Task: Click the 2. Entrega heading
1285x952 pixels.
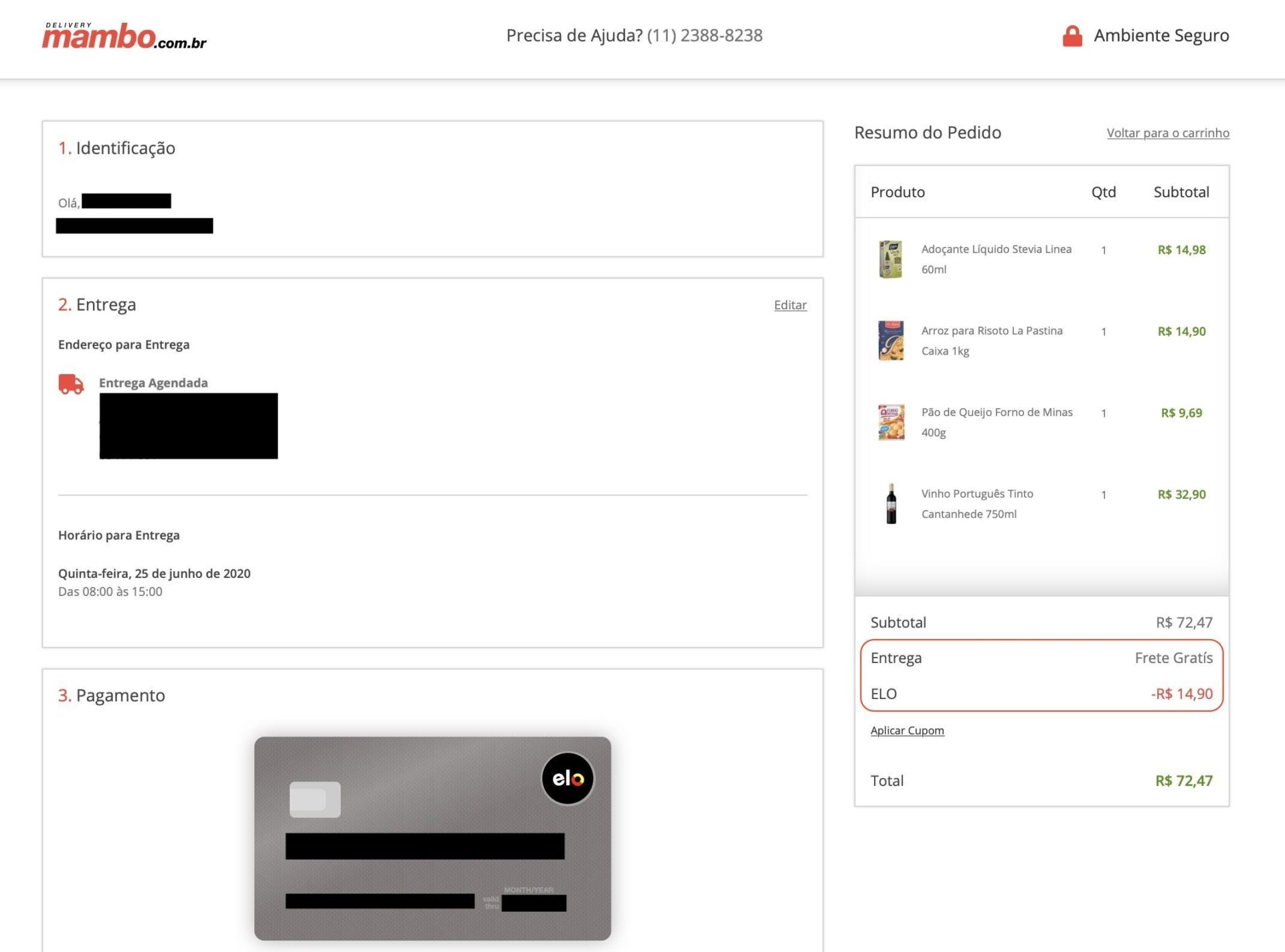Action: pos(97,304)
